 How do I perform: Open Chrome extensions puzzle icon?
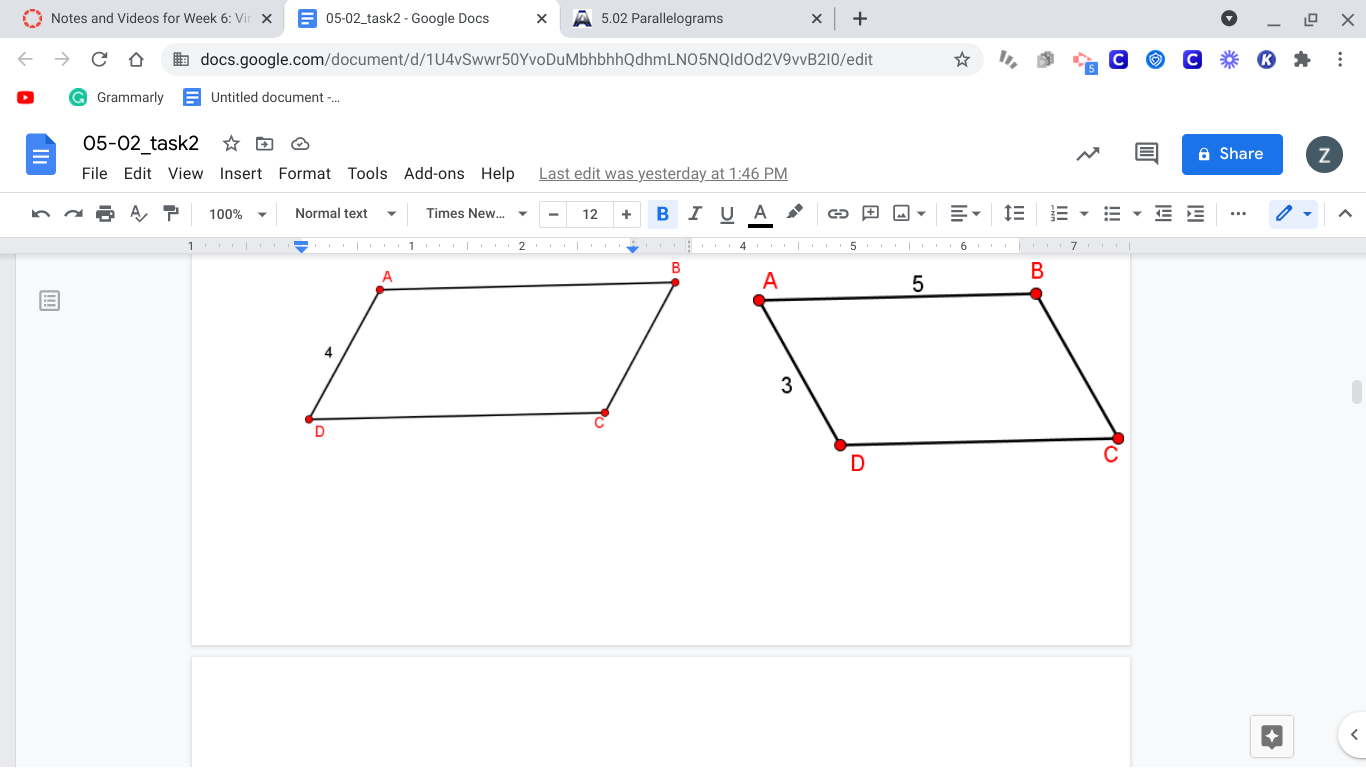1302,60
